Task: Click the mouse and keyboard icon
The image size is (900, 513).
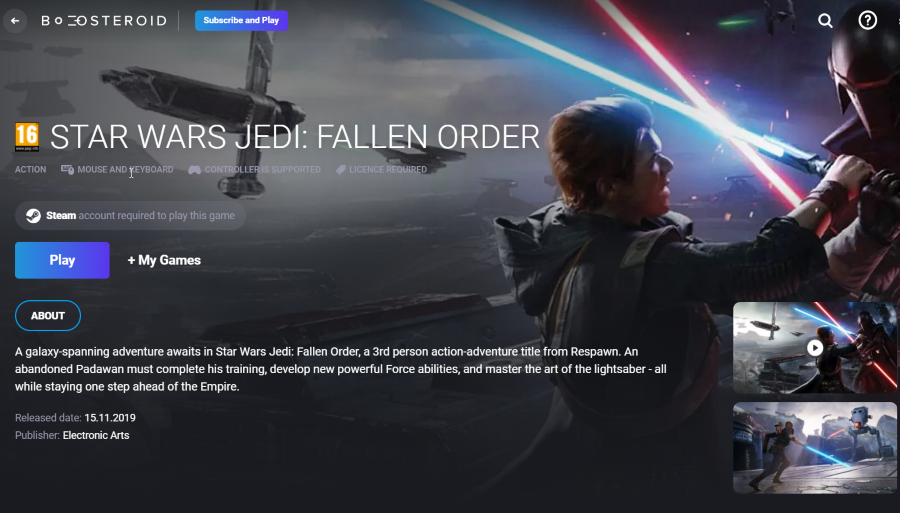Action: 67,169
